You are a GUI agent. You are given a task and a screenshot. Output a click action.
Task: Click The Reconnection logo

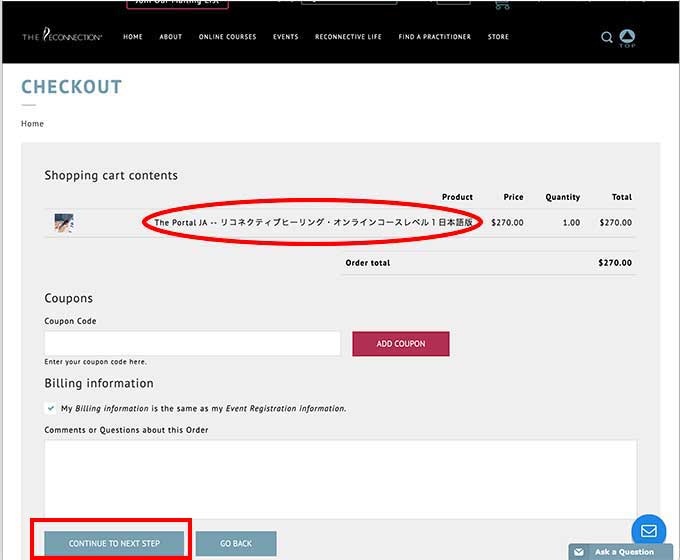click(62, 35)
